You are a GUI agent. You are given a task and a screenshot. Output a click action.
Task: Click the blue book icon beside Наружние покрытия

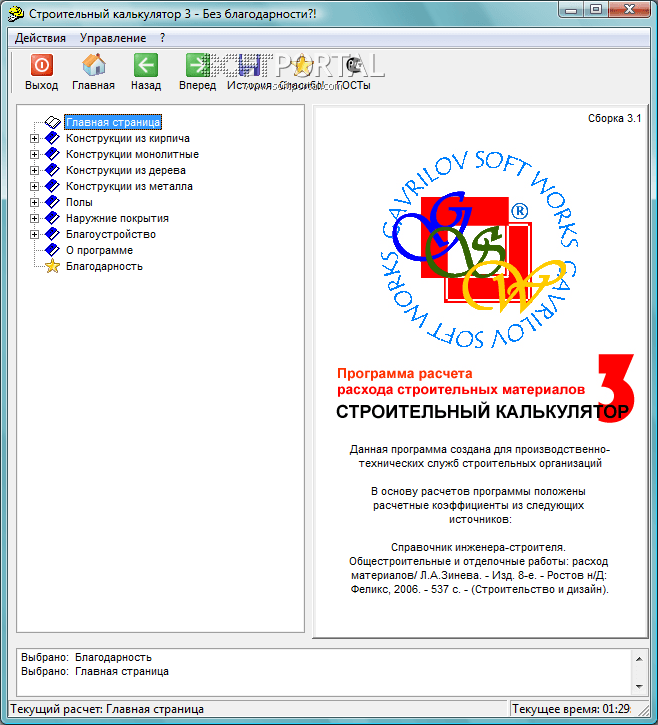[52, 218]
